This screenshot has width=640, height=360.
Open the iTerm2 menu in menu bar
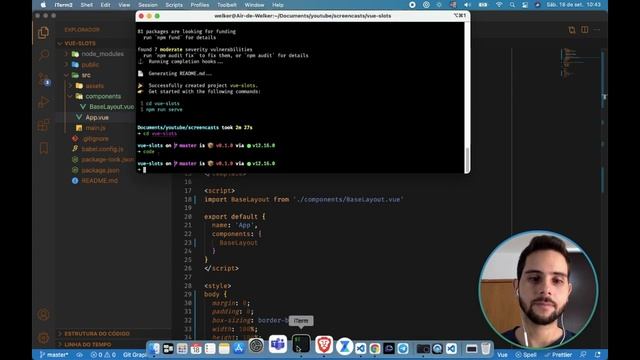tap(63, 5)
